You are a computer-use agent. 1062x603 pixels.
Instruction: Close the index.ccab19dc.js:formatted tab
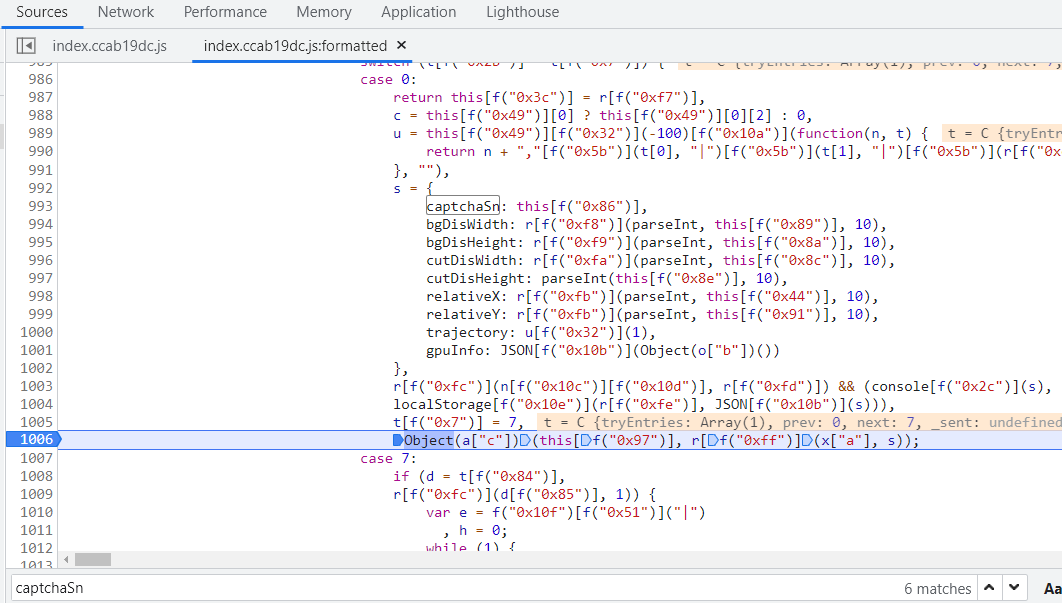tap(402, 45)
